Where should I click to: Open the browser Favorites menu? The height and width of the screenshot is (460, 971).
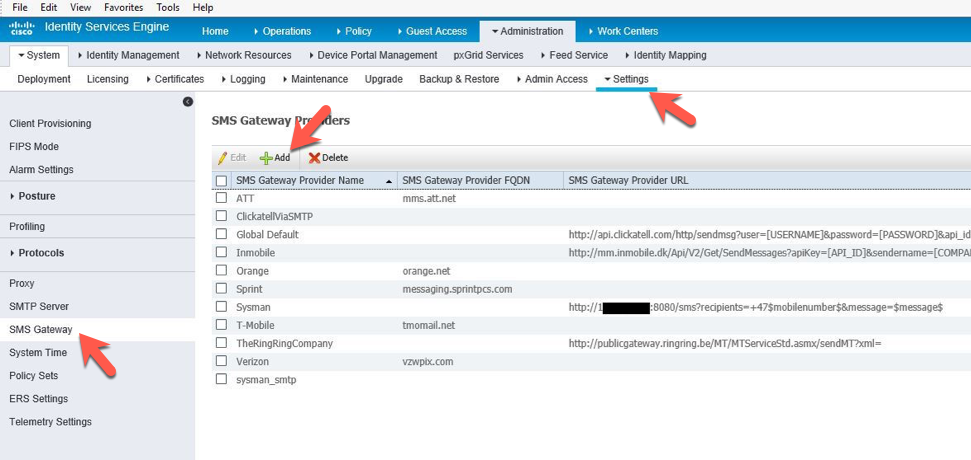tap(123, 7)
